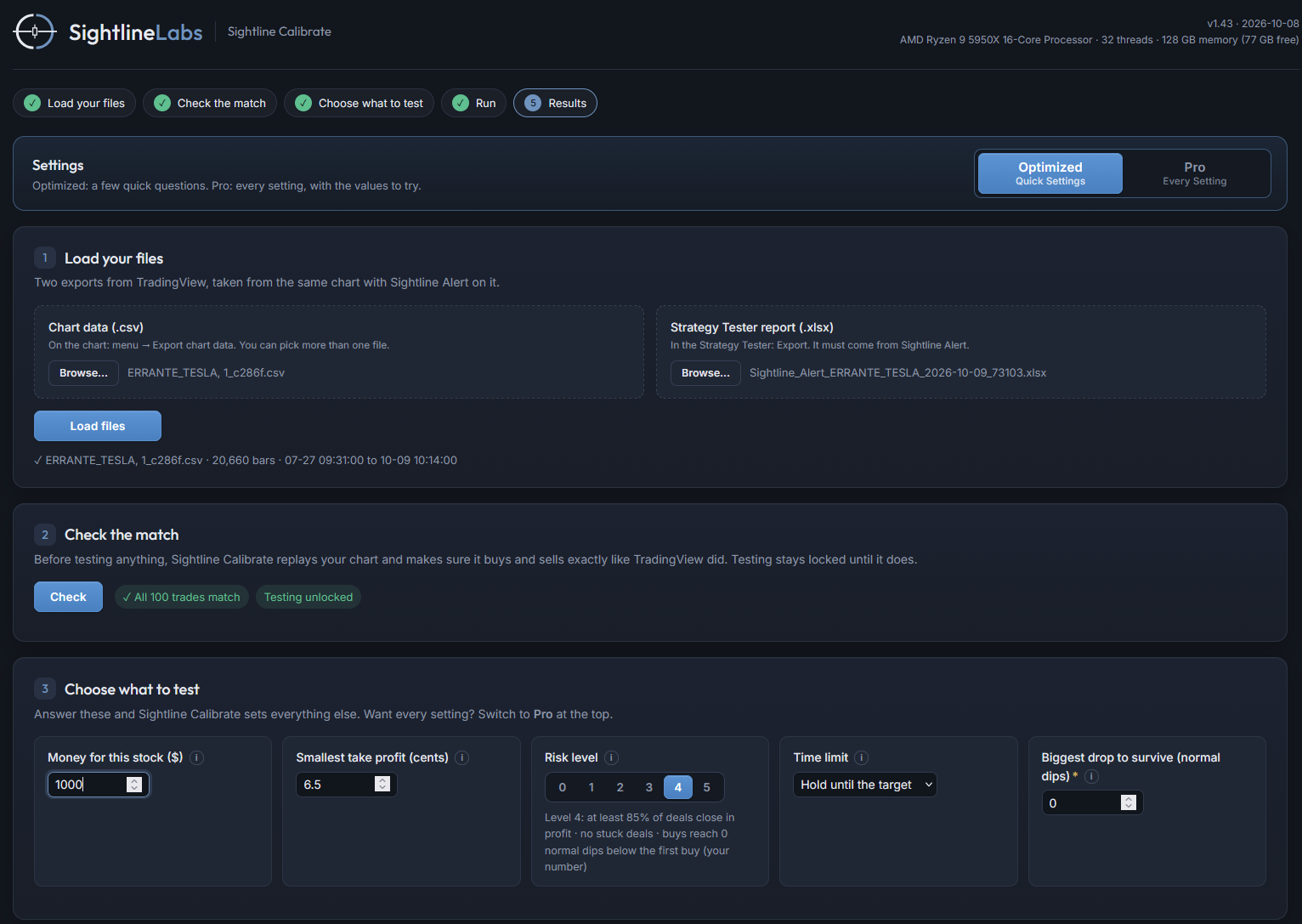1302x924 pixels.
Task: Click stepper arrows on Biggest drop field
Action: [1129, 803]
